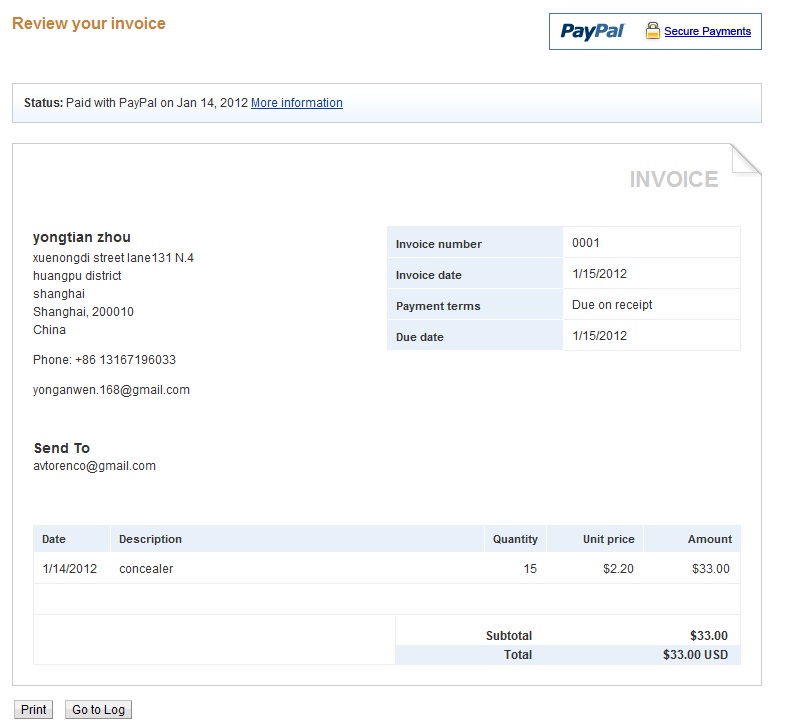Click the Go to Log button

click(98, 710)
